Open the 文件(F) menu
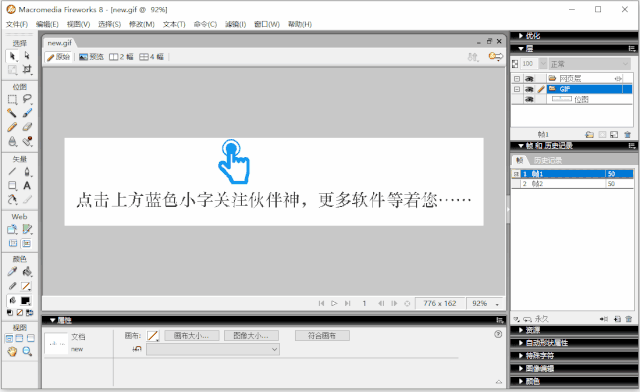Image resolution: width=640 pixels, height=392 pixels. click(17, 24)
